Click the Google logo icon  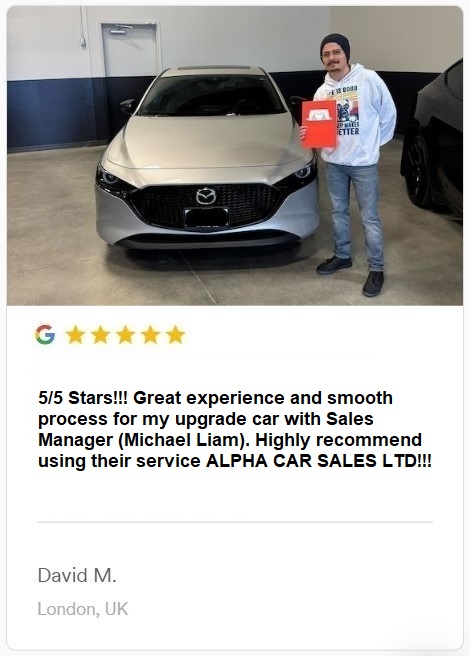pyautogui.click(x=45, y=335)
